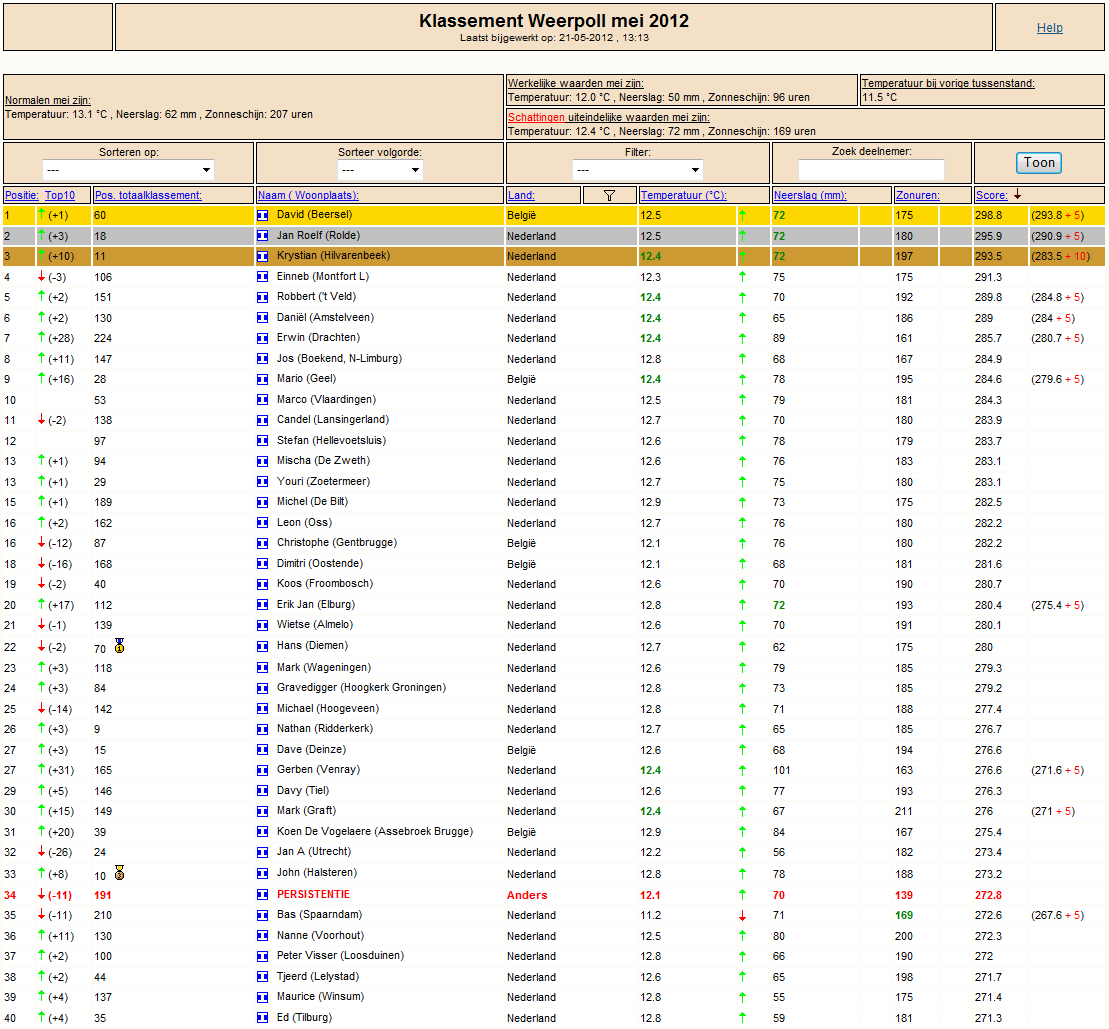Screen dimensions: 1109x1029
Task: Click the medal icon in Hans (Diemen) row
Action: [x=120, y=646]
